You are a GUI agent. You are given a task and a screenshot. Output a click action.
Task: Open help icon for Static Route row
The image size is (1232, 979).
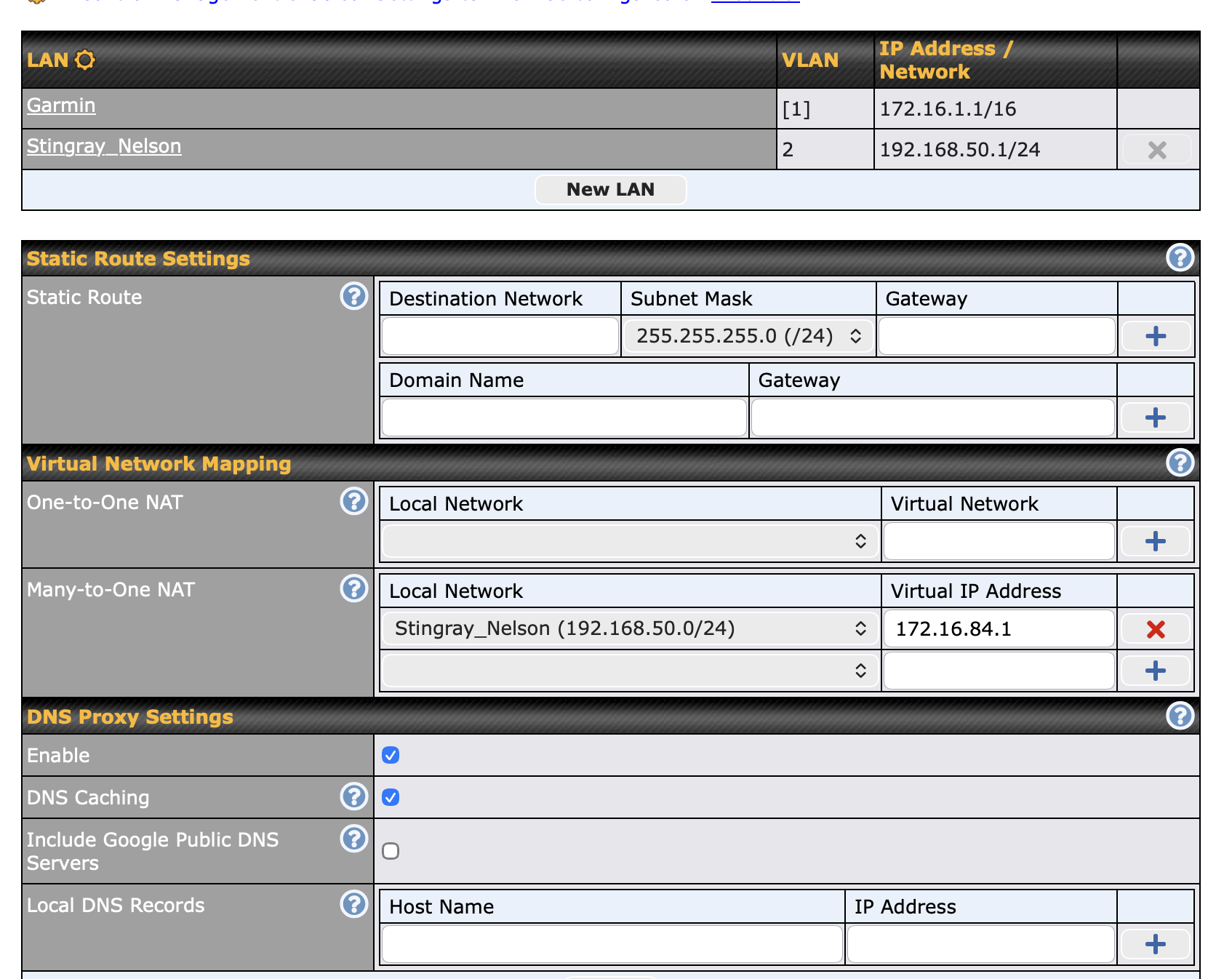(354, 296)
